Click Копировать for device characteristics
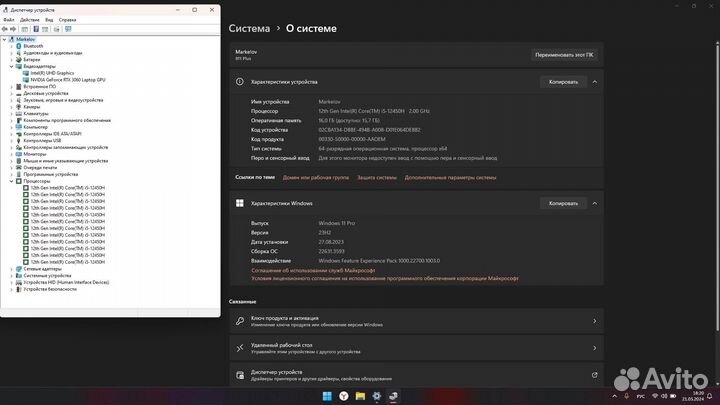The image size is (720, 405). (x=563, y=82)
